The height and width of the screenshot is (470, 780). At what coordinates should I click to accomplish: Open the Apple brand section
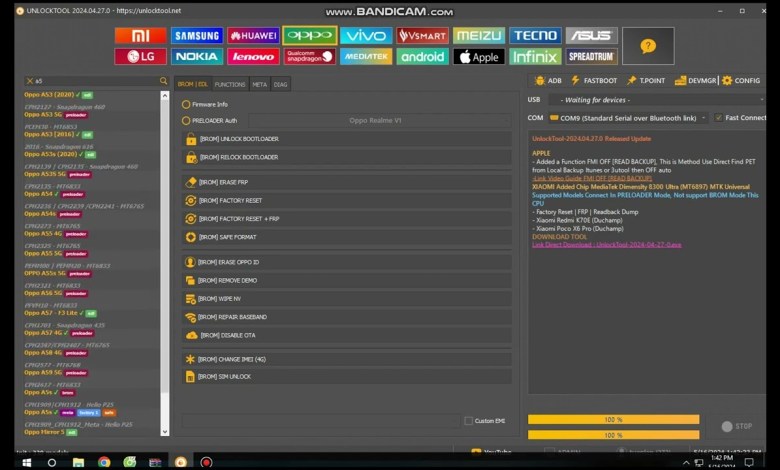[479, 57]
